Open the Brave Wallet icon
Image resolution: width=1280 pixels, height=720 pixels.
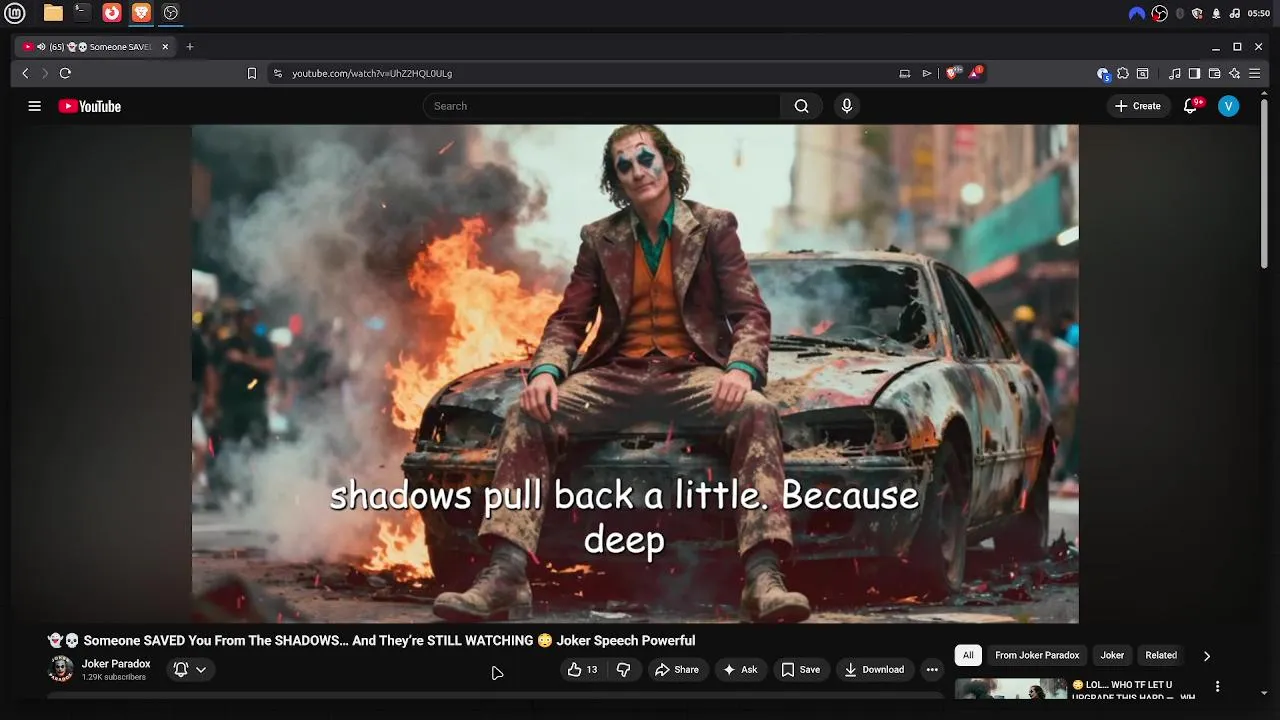[x=1214, y=73]
